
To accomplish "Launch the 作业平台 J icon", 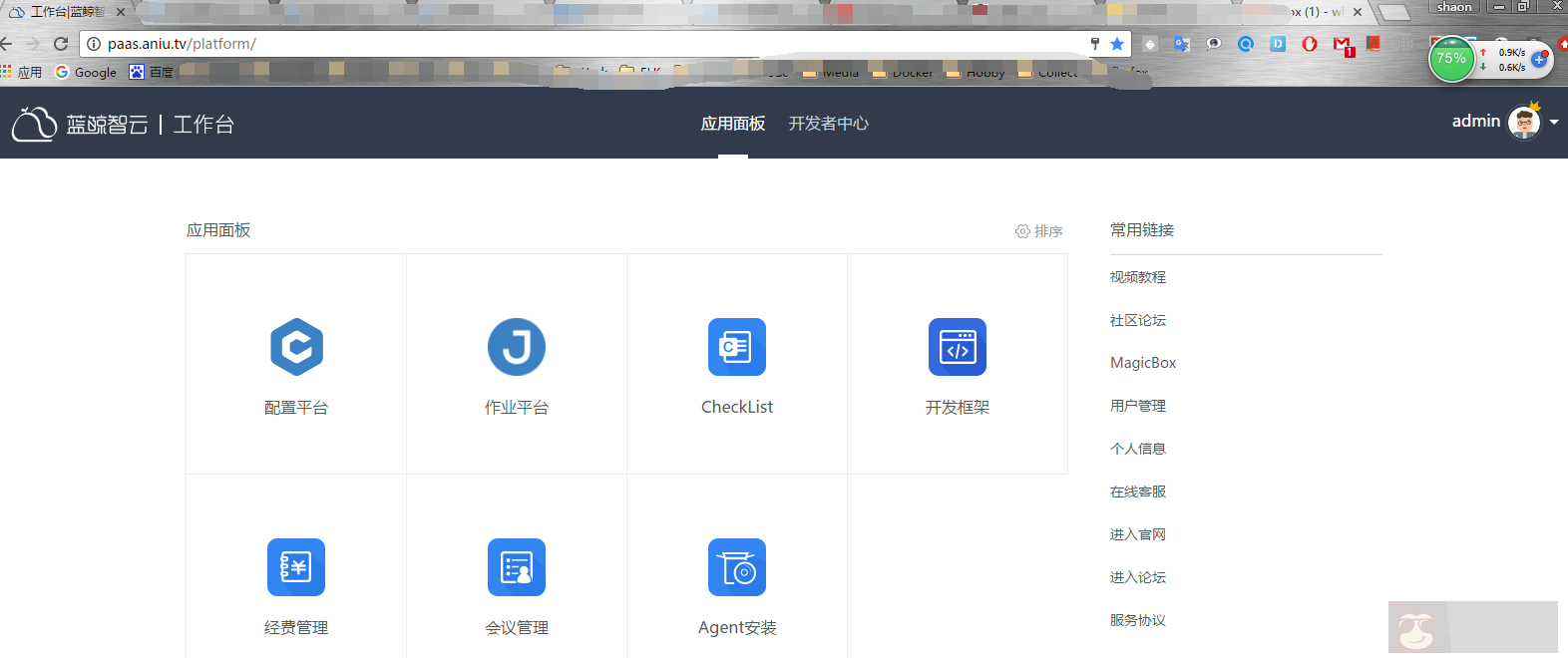I will (517, 347).
